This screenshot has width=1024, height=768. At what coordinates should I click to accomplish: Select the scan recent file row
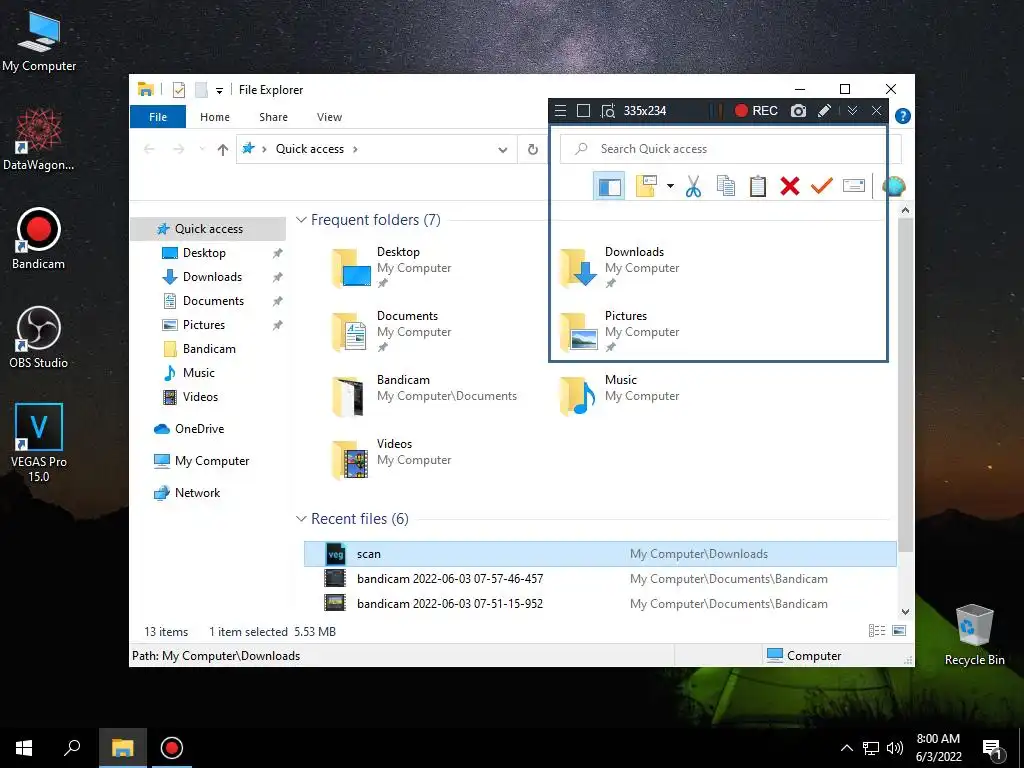tap(600, 554)
